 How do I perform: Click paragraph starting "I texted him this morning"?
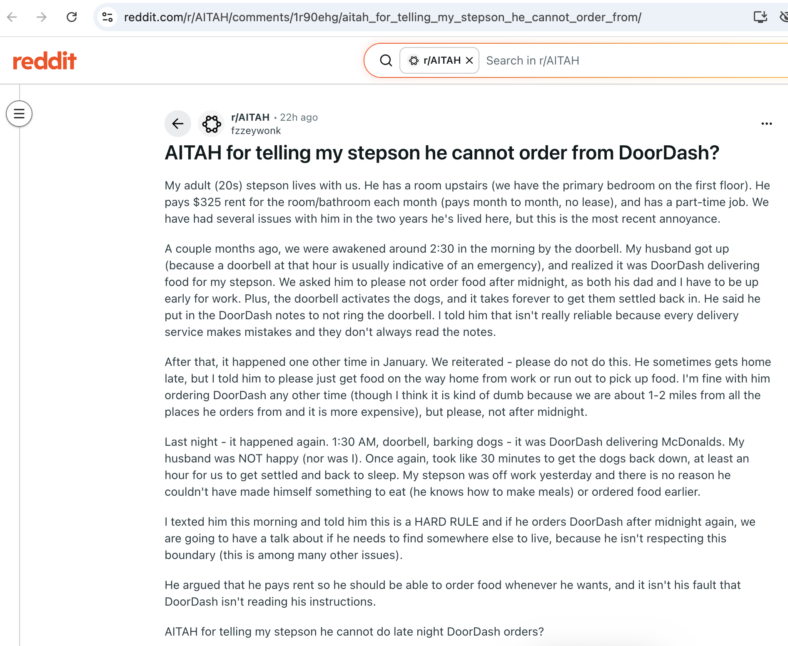460,538
